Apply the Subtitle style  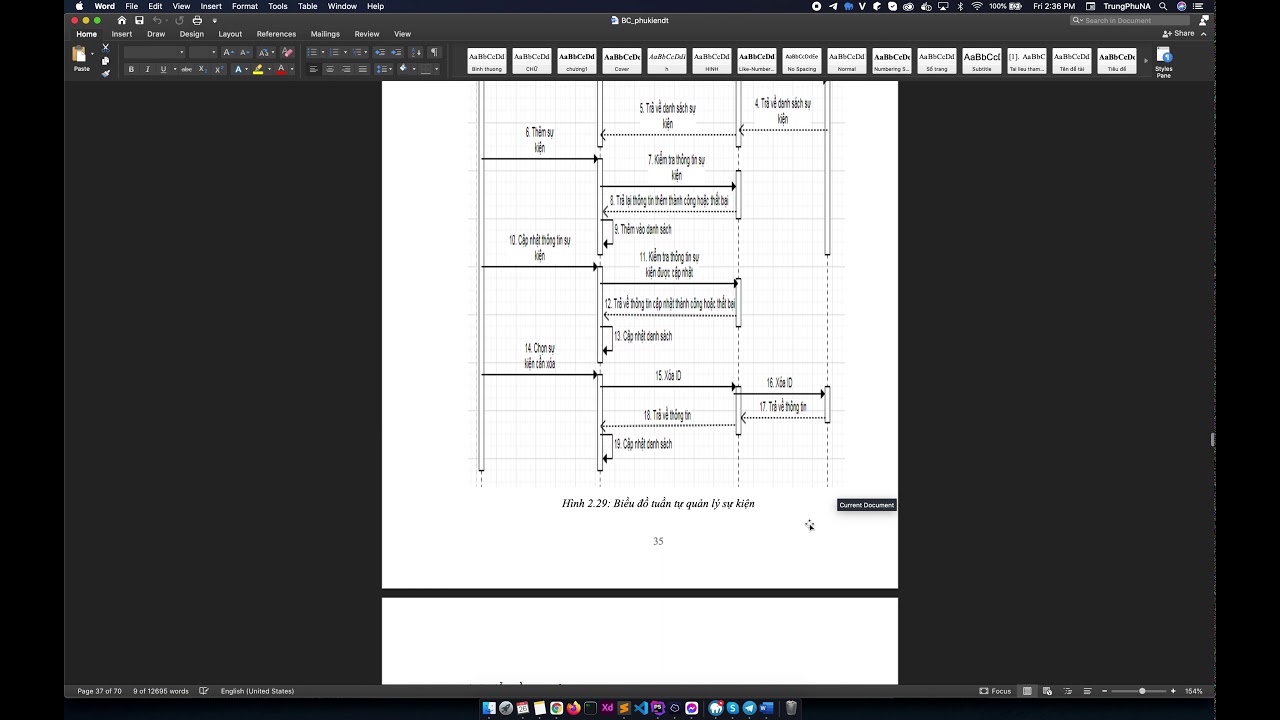[982, 61]
